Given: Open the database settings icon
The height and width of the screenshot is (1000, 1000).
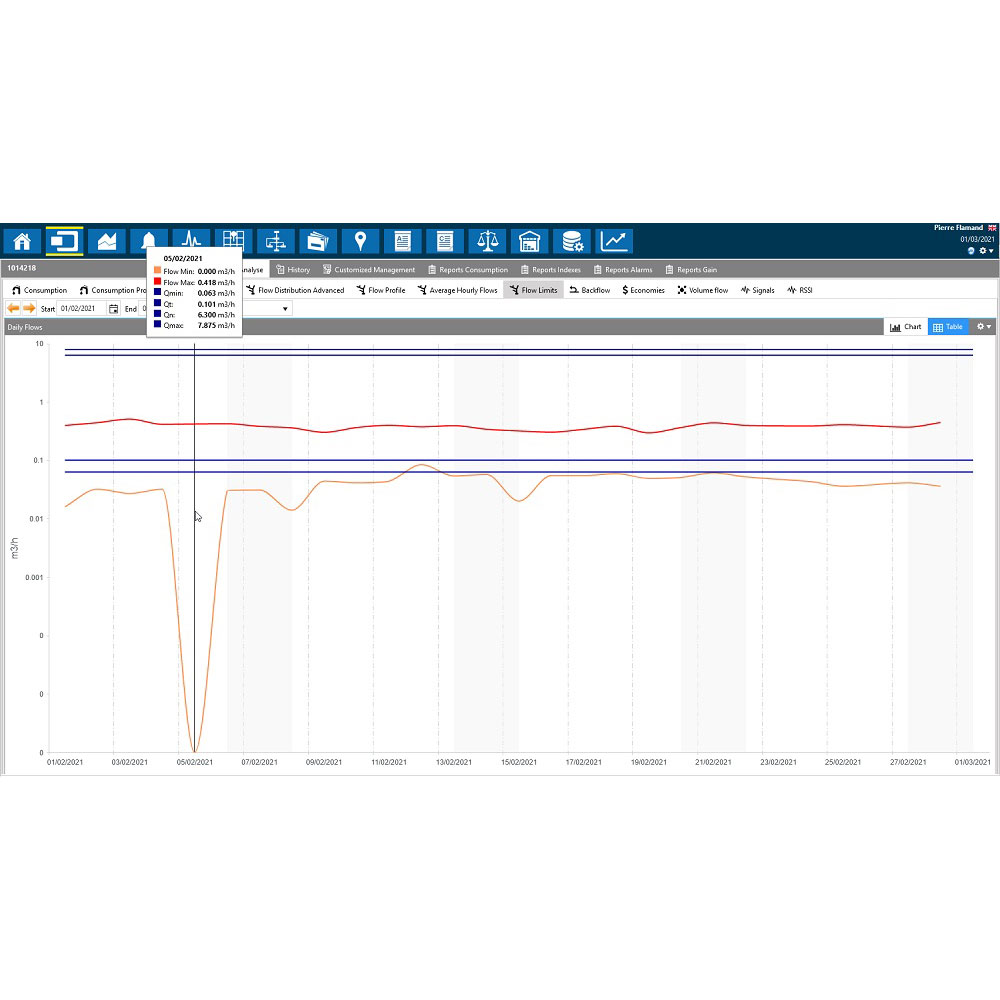Looking at the screenshot, I should tap(572, 241).
